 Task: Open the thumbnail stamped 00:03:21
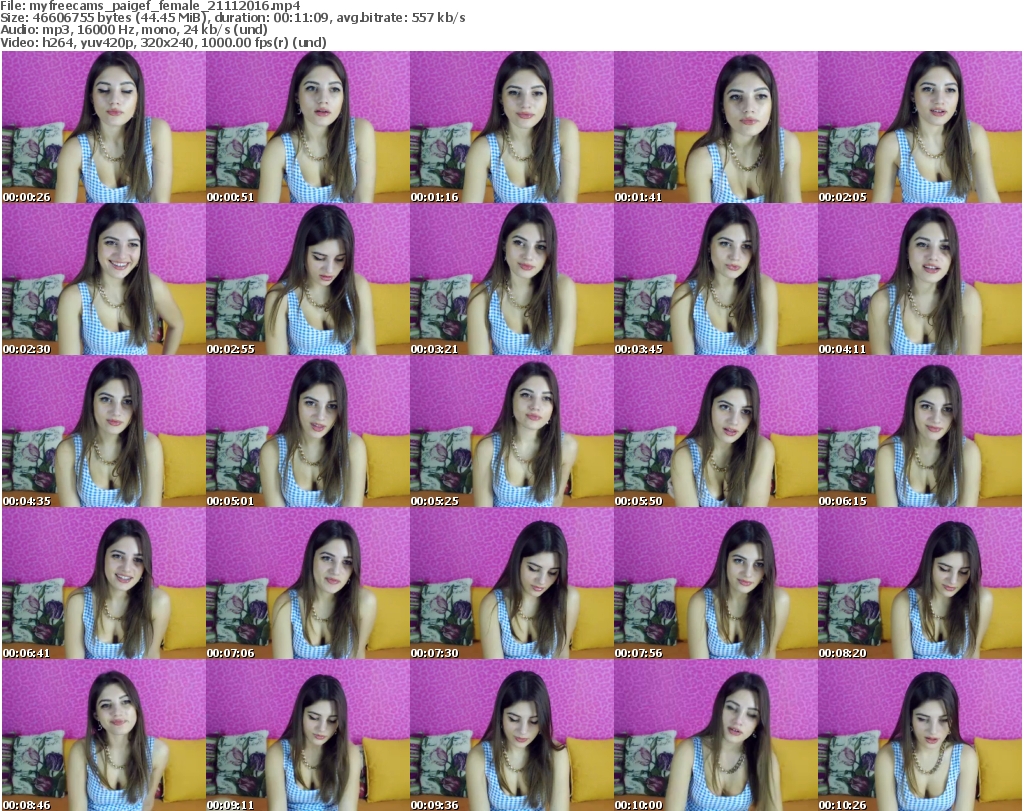point(511,279)
